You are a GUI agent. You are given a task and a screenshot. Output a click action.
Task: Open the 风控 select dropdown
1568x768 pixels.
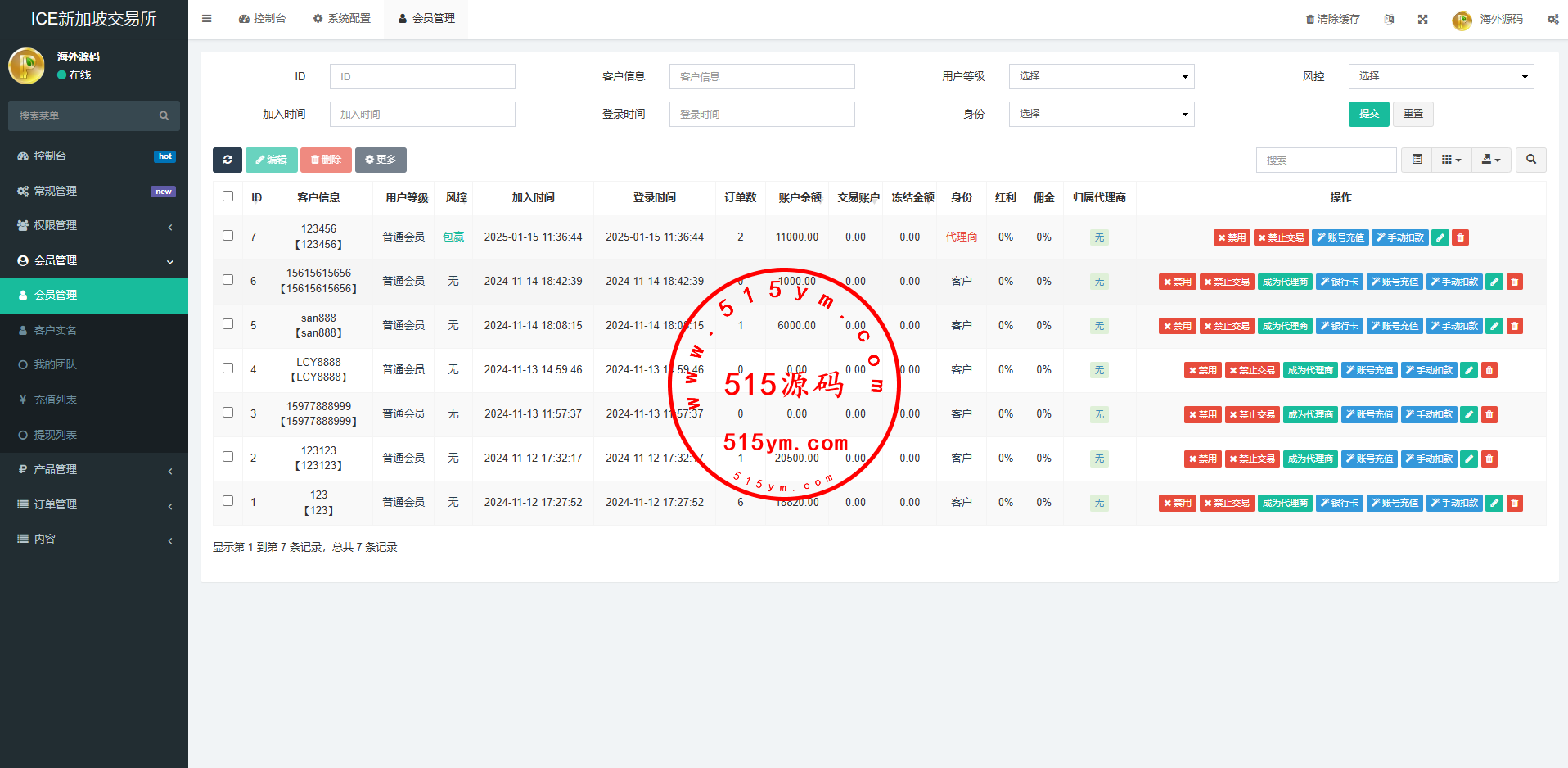tap(1440, 76)
